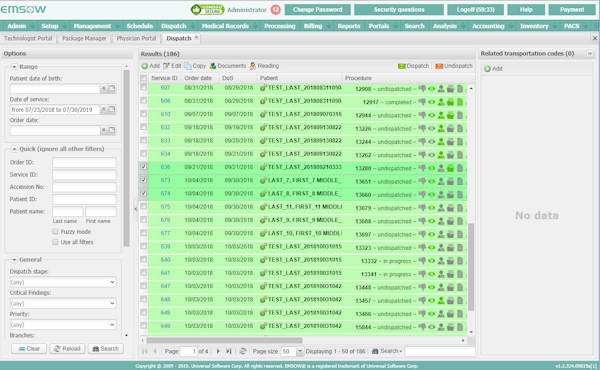Open the Medical Records menu

tap(225, 26)
